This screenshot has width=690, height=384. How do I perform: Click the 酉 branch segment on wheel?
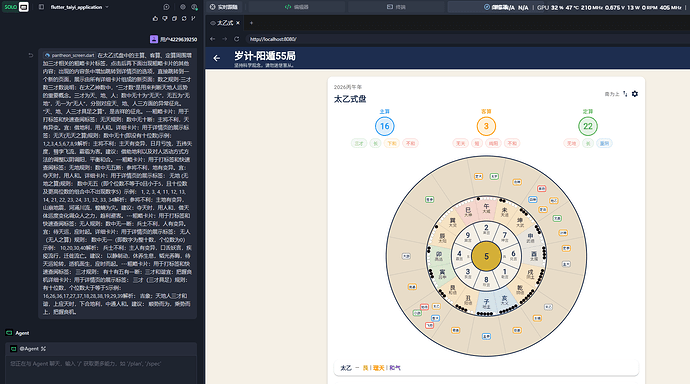[x=534, y=256]
